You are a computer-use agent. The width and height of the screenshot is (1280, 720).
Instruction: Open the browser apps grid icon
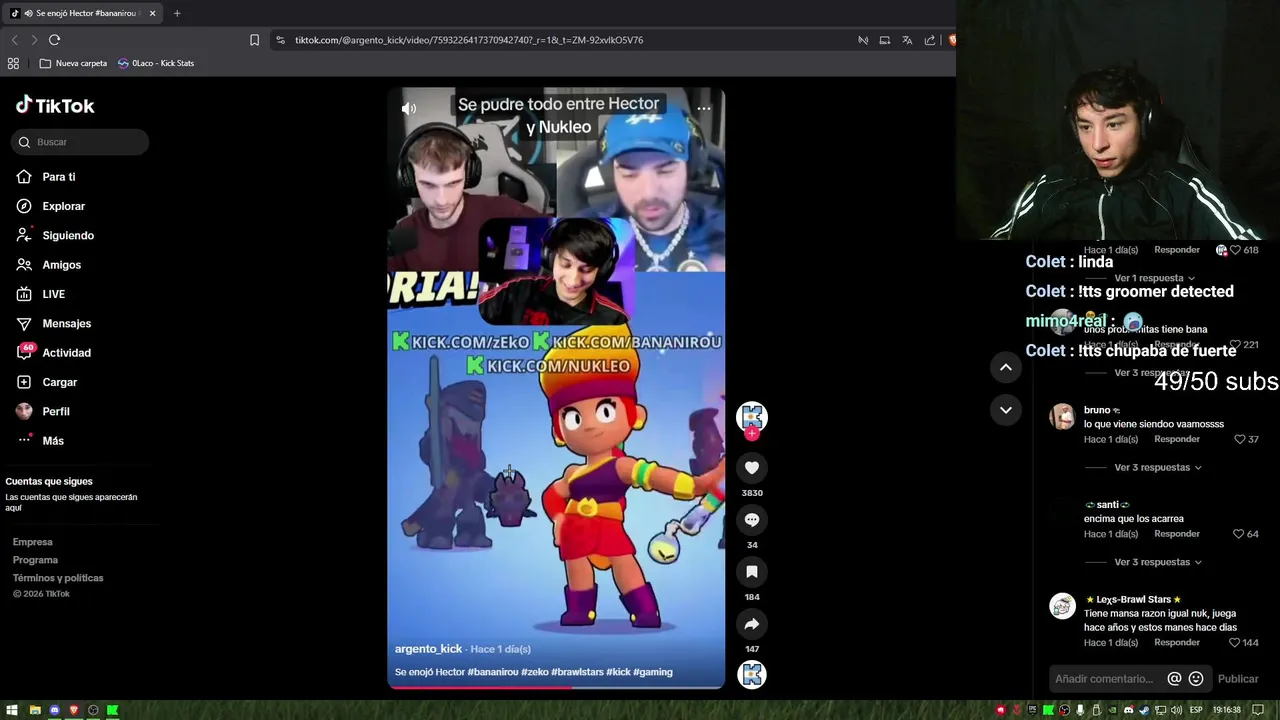(x=13, y=63)
